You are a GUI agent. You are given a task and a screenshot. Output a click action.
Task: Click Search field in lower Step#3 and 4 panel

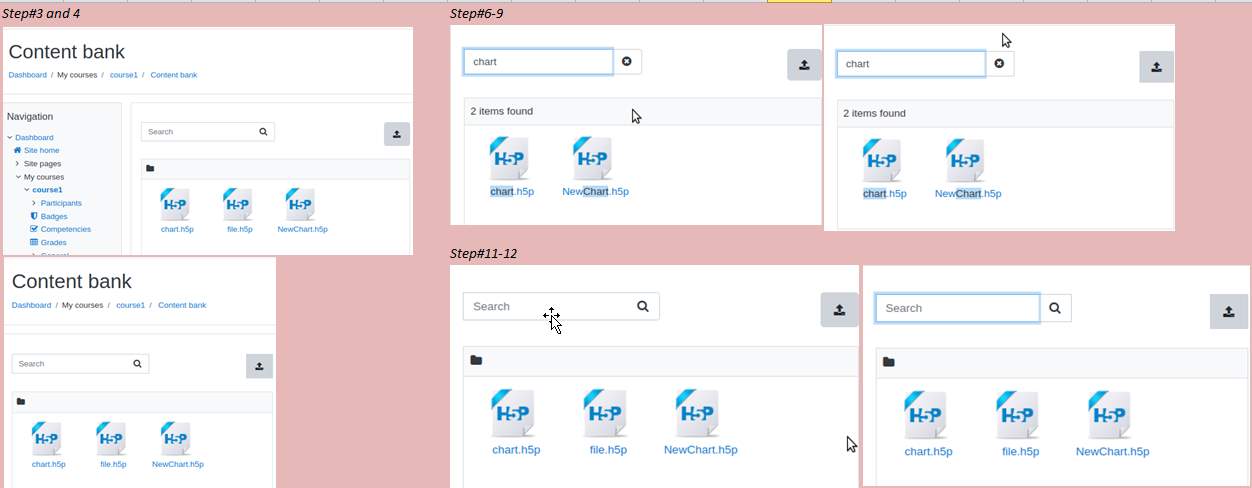[x=71, y=364]
